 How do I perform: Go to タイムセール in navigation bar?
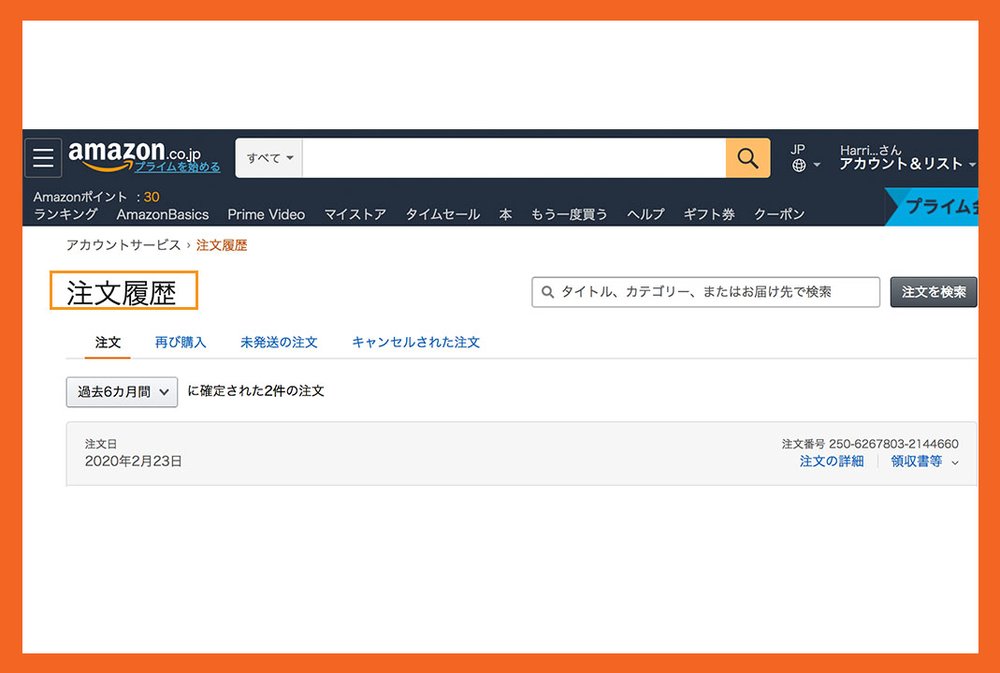[x=442, y=214]
